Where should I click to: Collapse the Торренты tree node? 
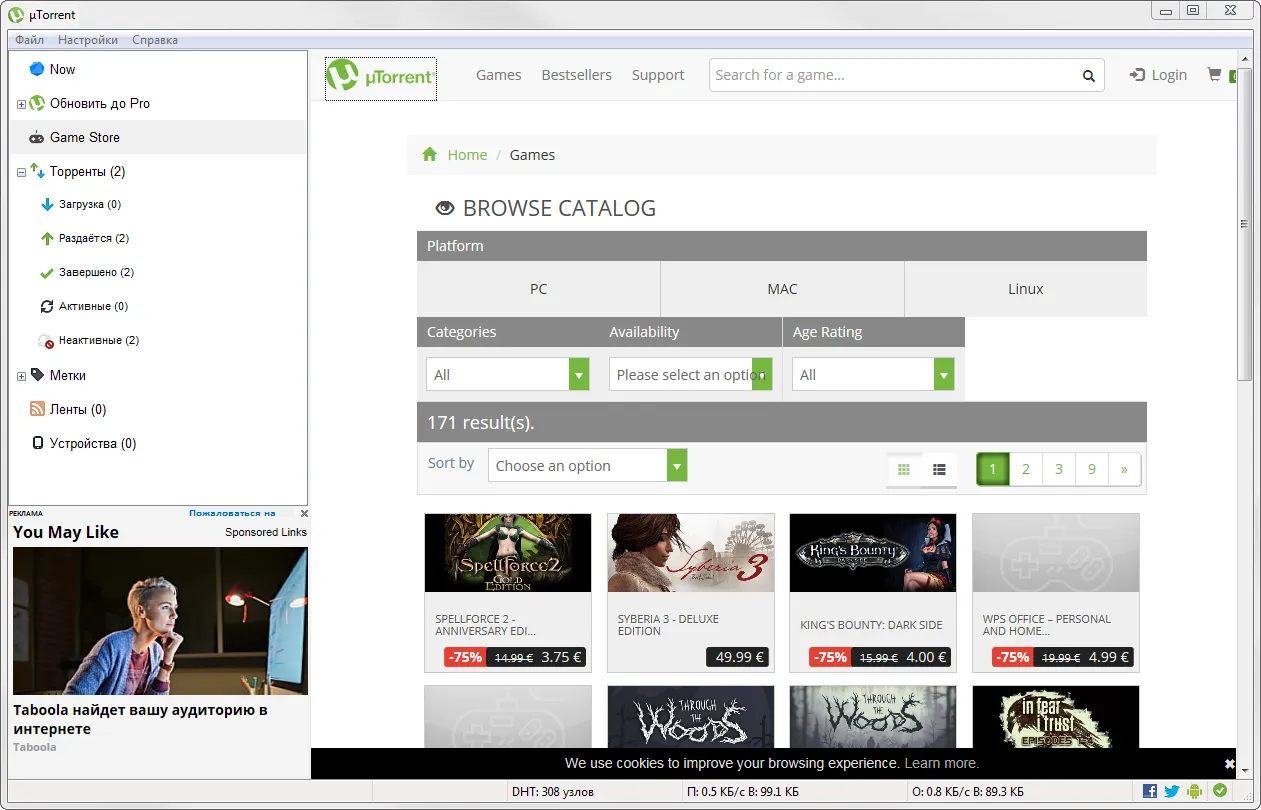(21, 172)
